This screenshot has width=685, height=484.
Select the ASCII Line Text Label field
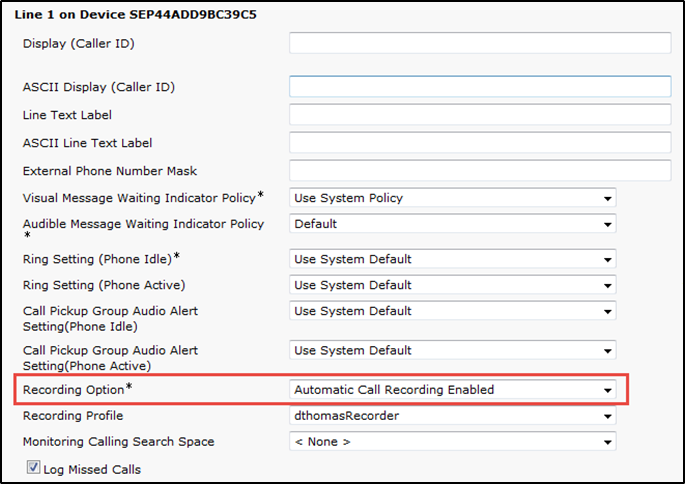pos(480,142)
